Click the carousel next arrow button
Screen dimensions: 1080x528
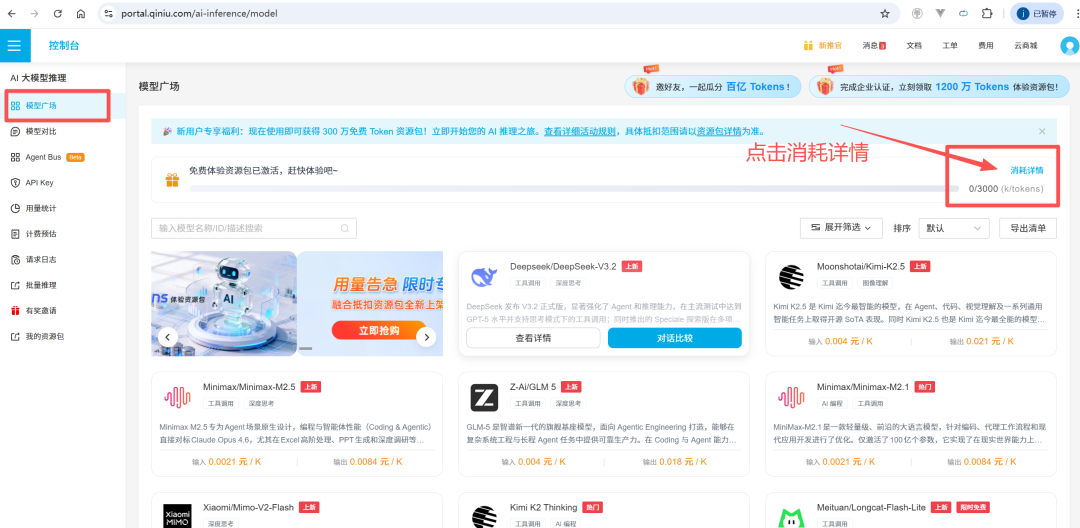click(426, 337)
